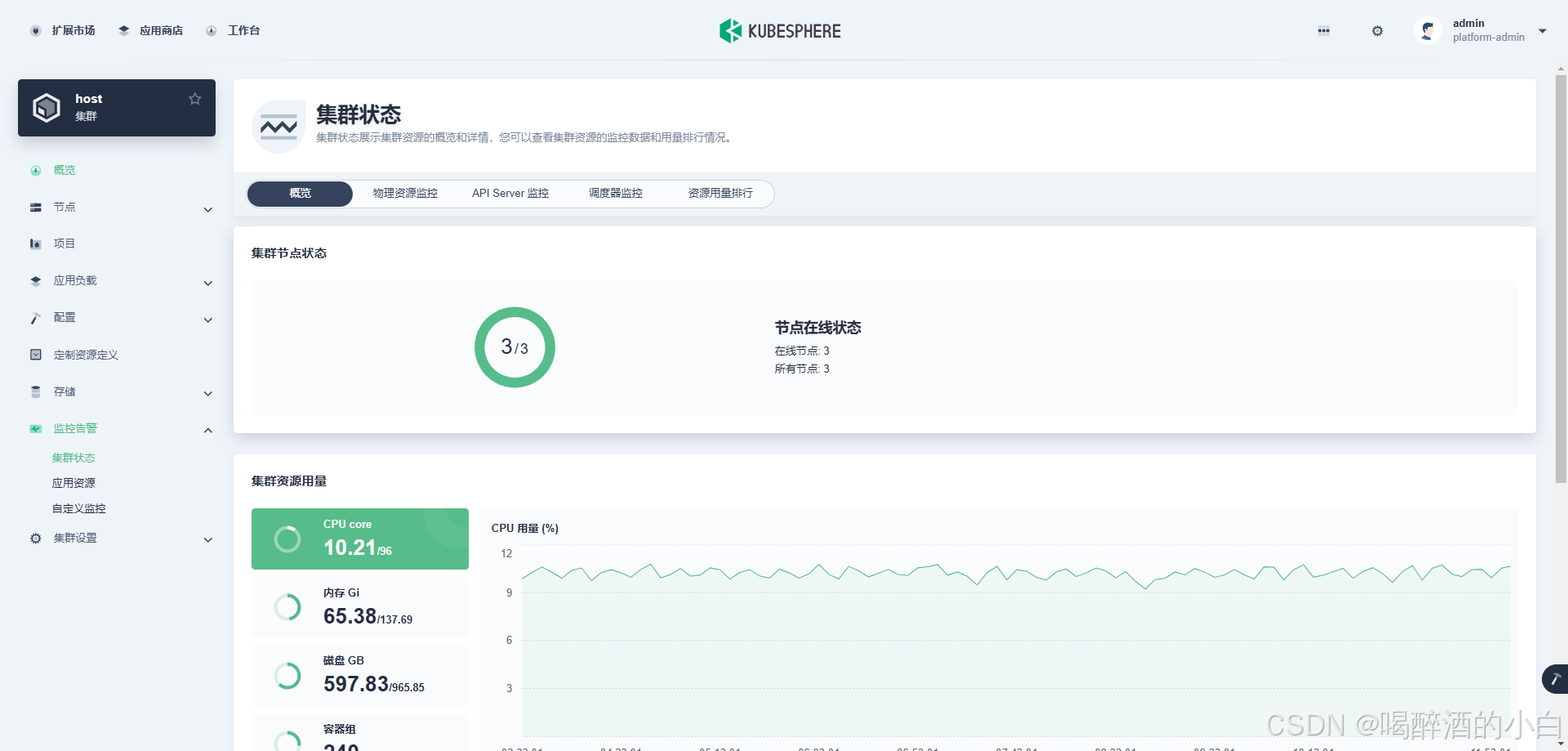The height and width of the screenshot is (751, 1568).
Task: Click the page vertical scrollbar
Action: [x=1561, y=278]
